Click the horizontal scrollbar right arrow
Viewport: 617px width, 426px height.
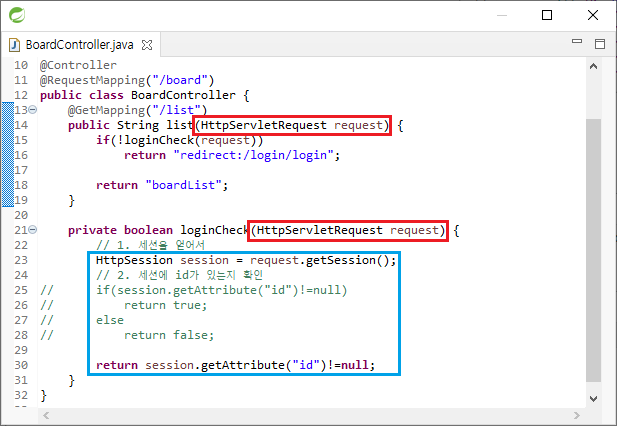[576, 415]
